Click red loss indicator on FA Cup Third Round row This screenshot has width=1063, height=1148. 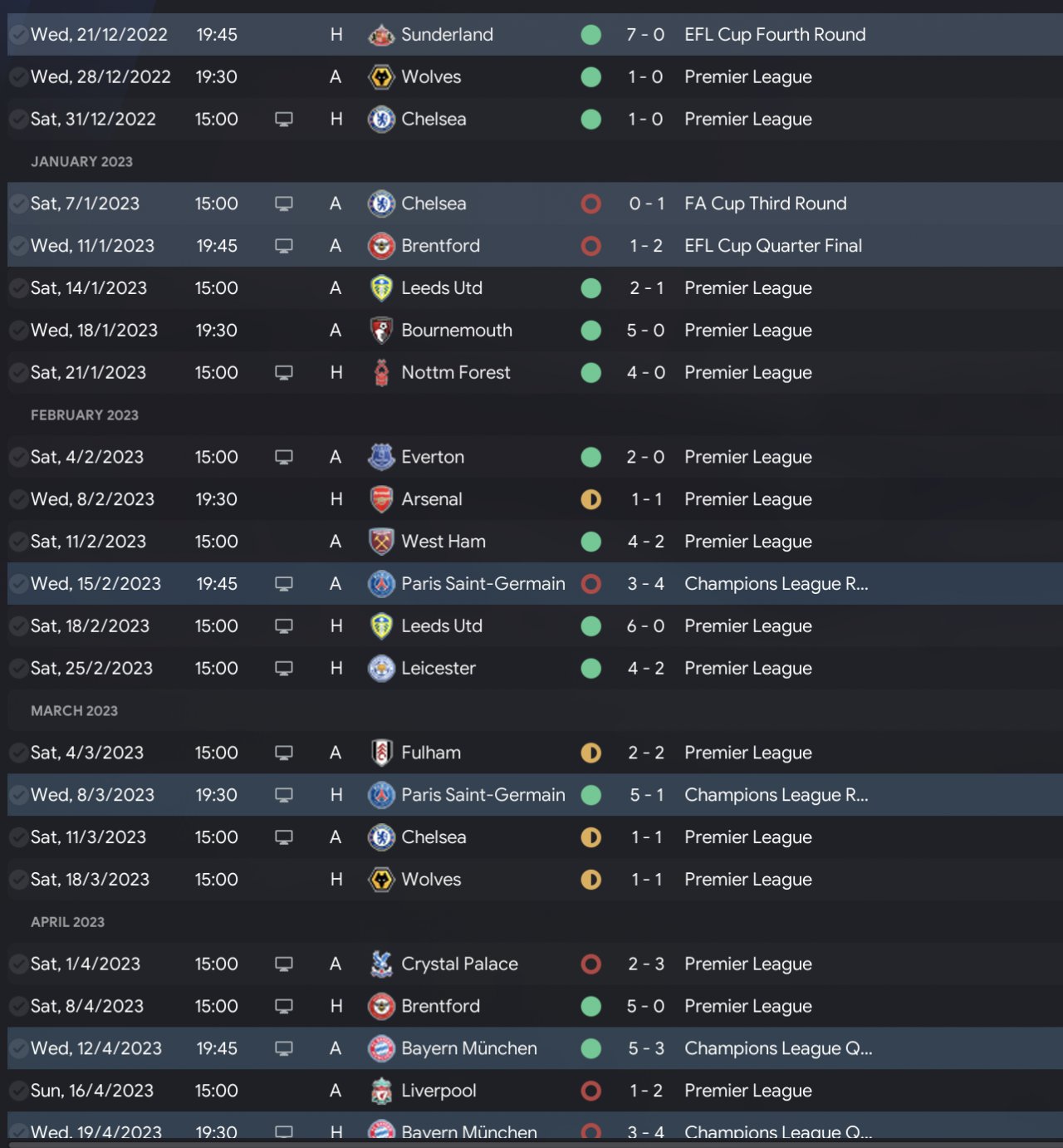click(591, 204)
